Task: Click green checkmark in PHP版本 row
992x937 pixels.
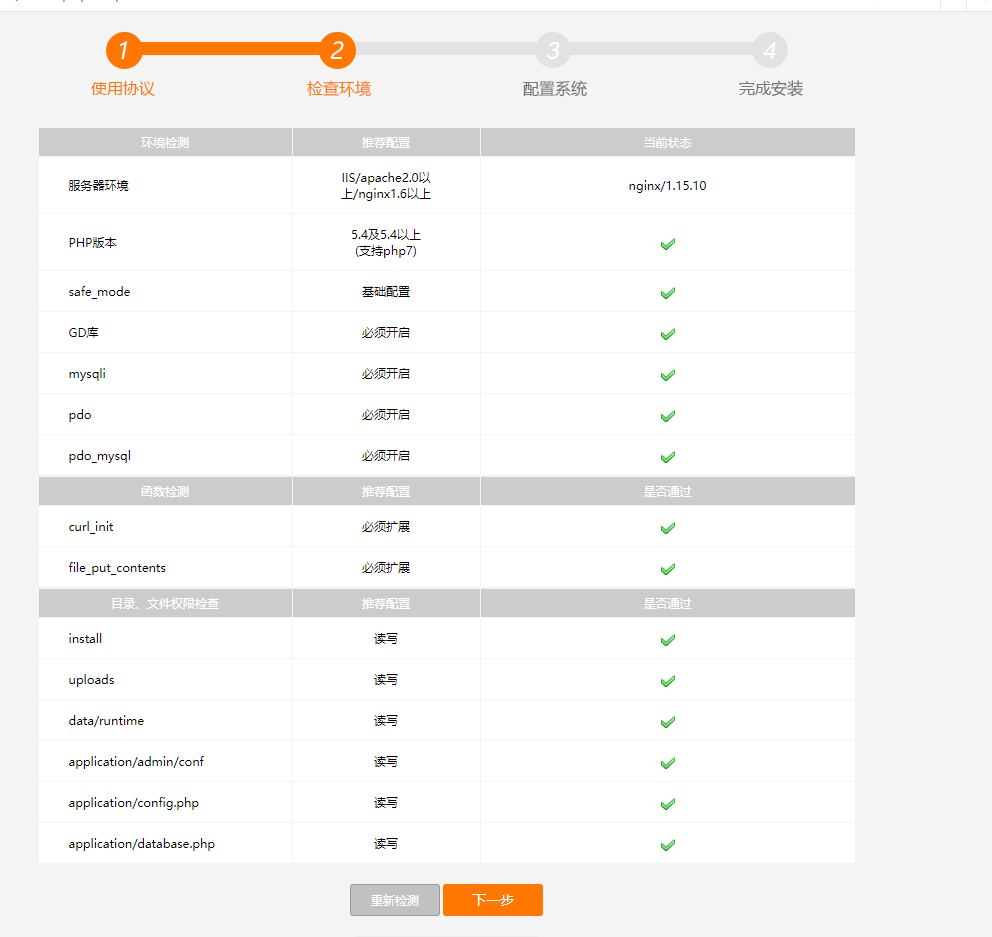Action: (667, 244)
